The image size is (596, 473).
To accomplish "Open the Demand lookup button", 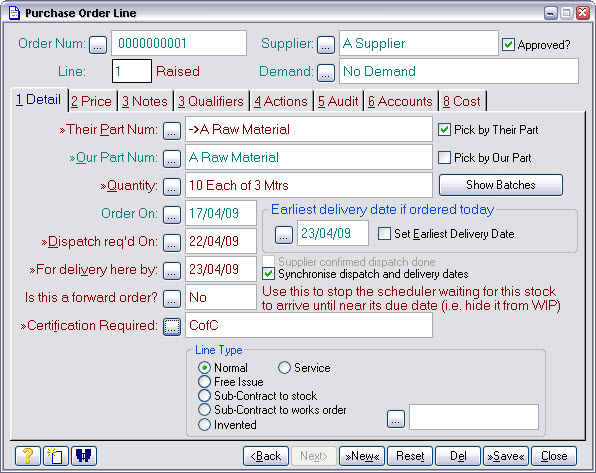I will click(326, 73).
